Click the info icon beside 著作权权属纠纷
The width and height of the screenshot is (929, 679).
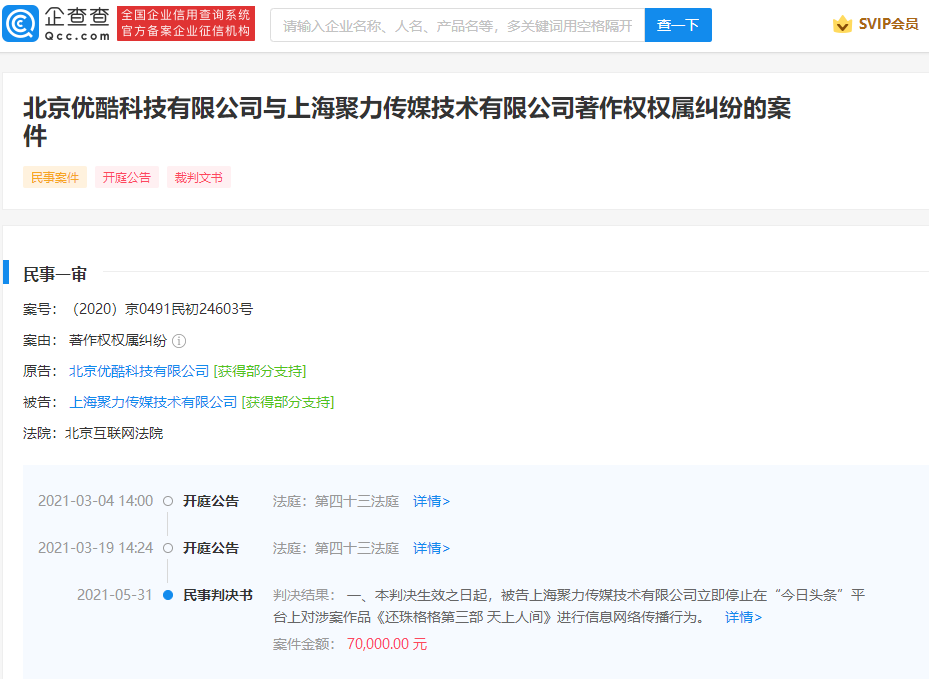point(179,341)
